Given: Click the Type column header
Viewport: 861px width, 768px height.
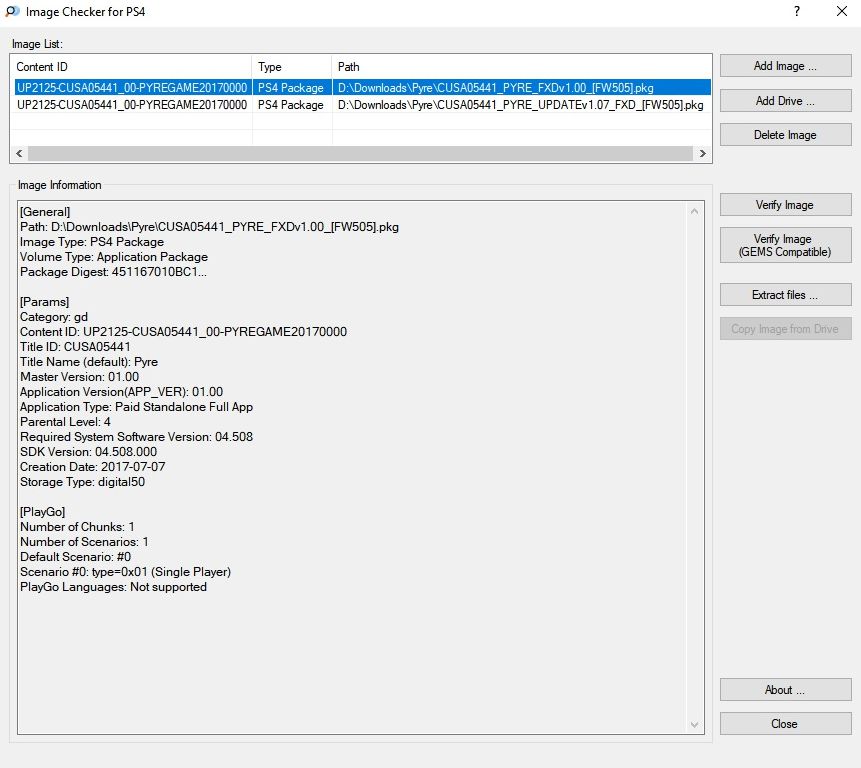Looking at the screenshot, I should 292,67.
